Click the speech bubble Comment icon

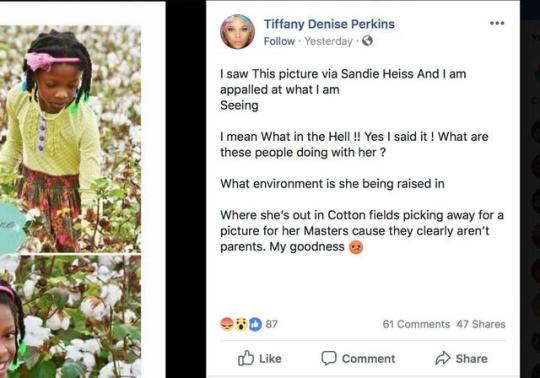(329, 358)
